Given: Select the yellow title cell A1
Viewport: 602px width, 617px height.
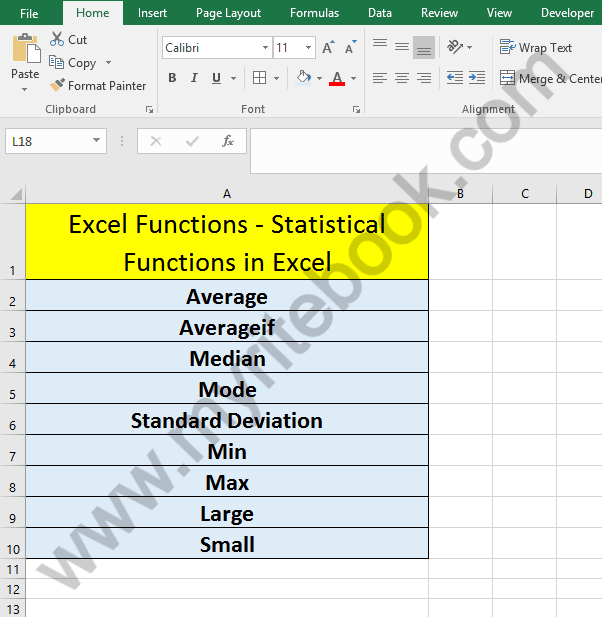Looking at the screenshot, I should coord(227,242).
